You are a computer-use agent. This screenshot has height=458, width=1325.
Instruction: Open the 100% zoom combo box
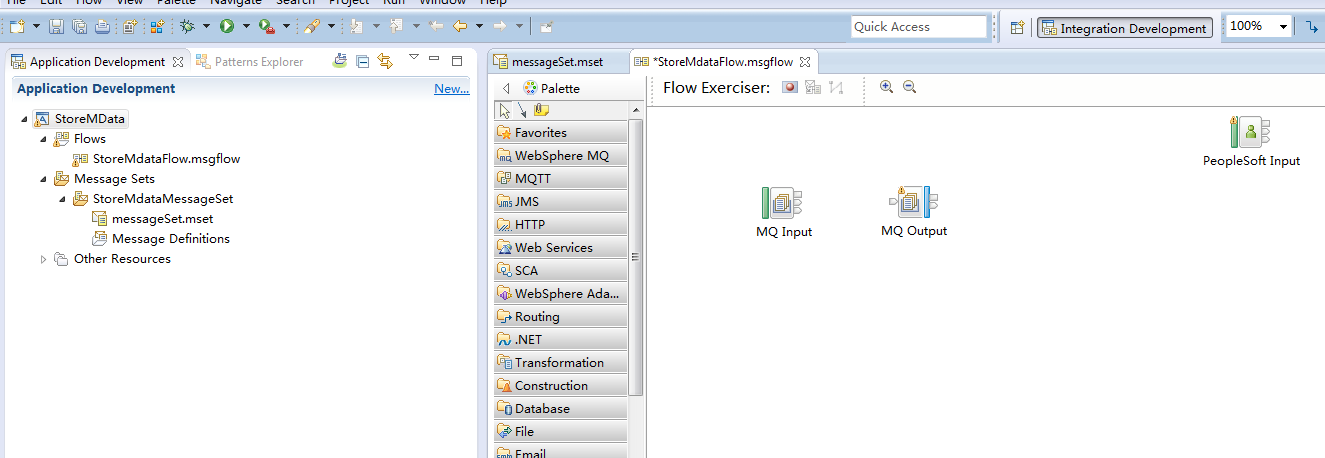pyautogui.click(x=1259, y=27)
